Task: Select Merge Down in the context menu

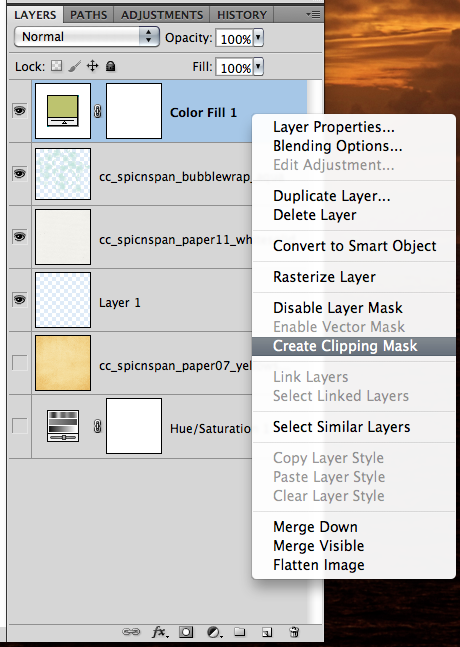Action: pos(315,527)
